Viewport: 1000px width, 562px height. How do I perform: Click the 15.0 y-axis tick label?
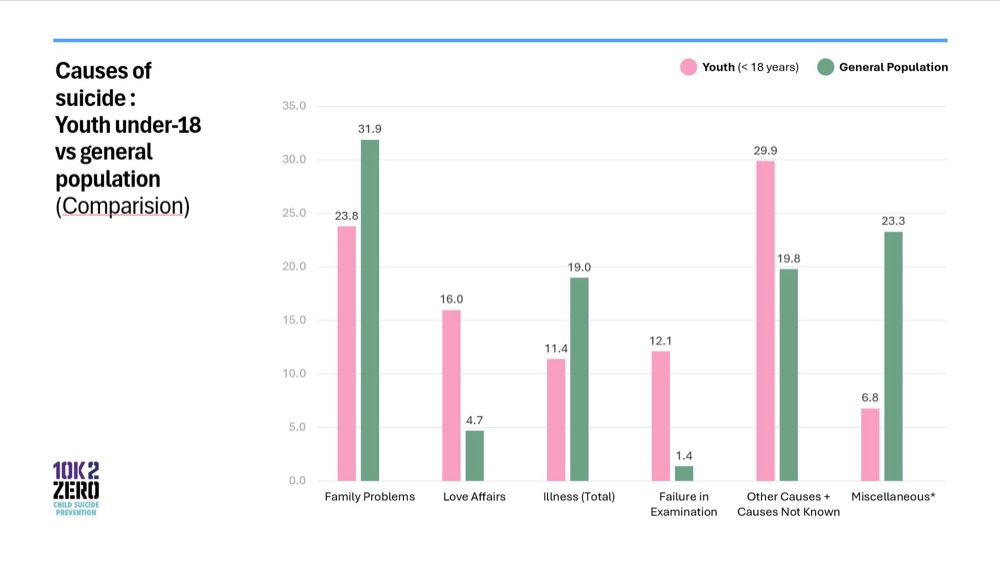pos(294,320)
